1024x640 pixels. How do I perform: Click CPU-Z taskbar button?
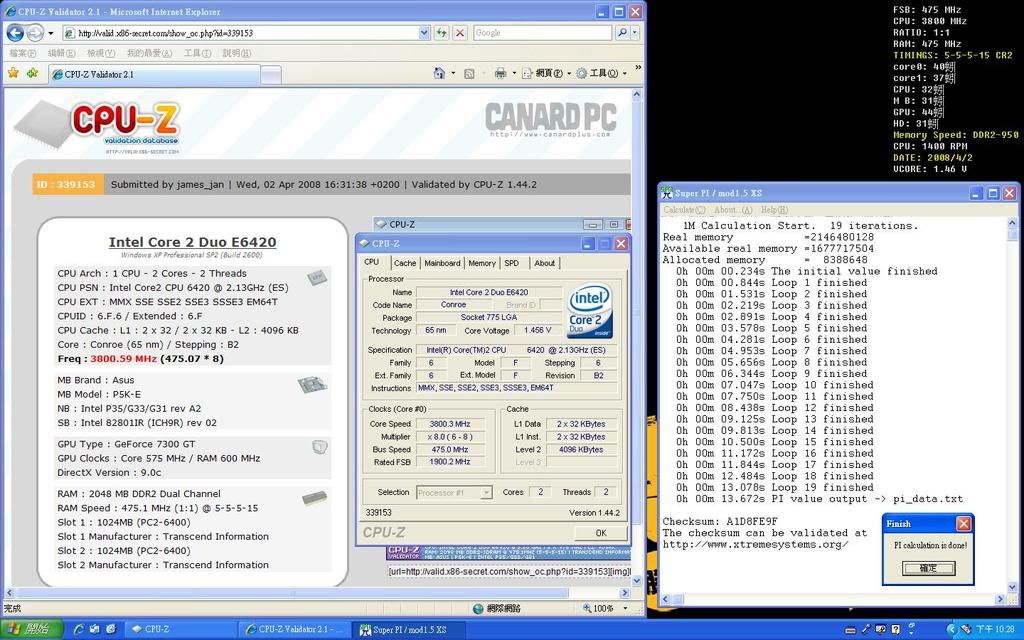180,629
